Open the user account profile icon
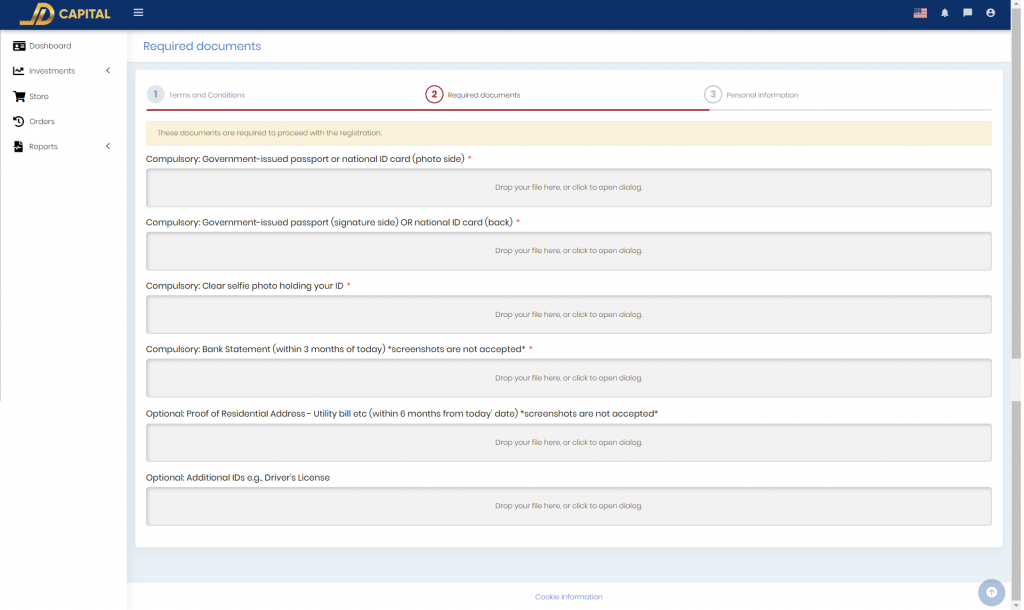This screenshot has height=610, width=1024. pyautogui.click(x=990, y=12)
